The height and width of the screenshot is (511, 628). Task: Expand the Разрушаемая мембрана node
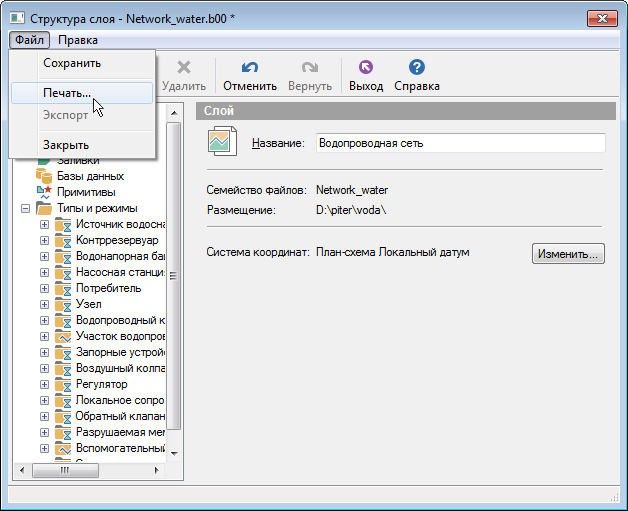tap(44, 433)
